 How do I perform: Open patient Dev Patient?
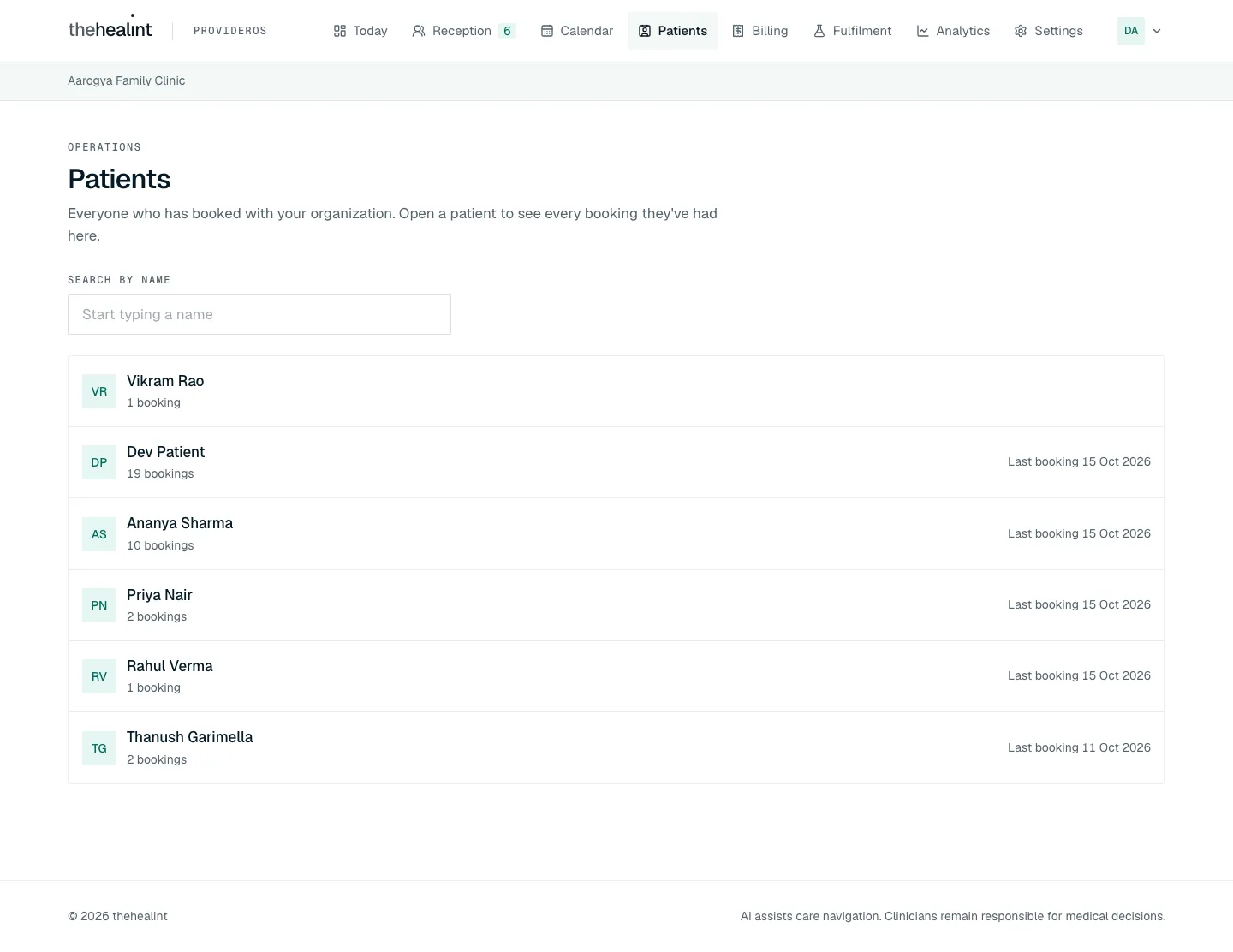(x=616, y=462)
